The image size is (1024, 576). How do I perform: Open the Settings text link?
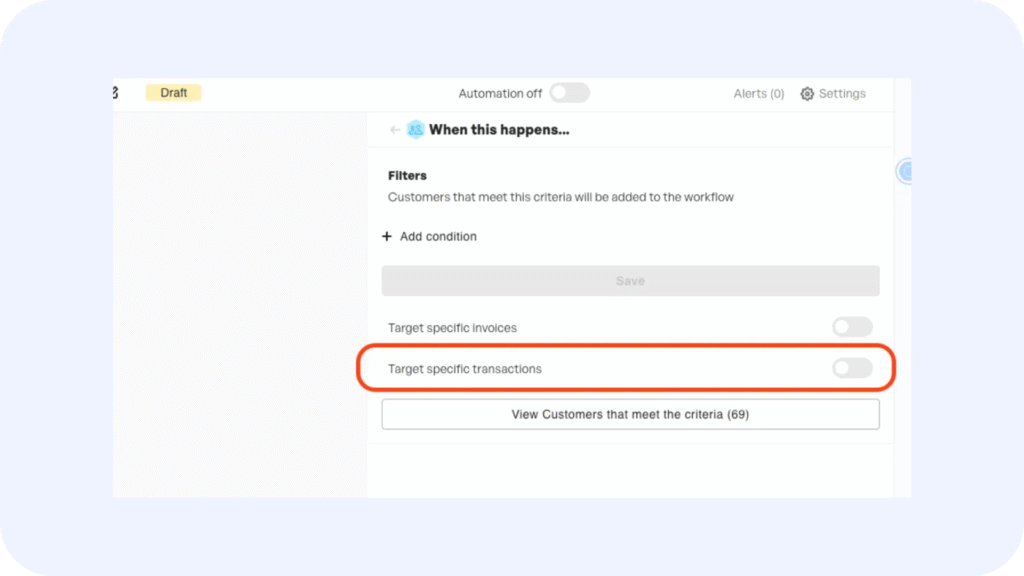pyautogui.click(x=842, y=94)
